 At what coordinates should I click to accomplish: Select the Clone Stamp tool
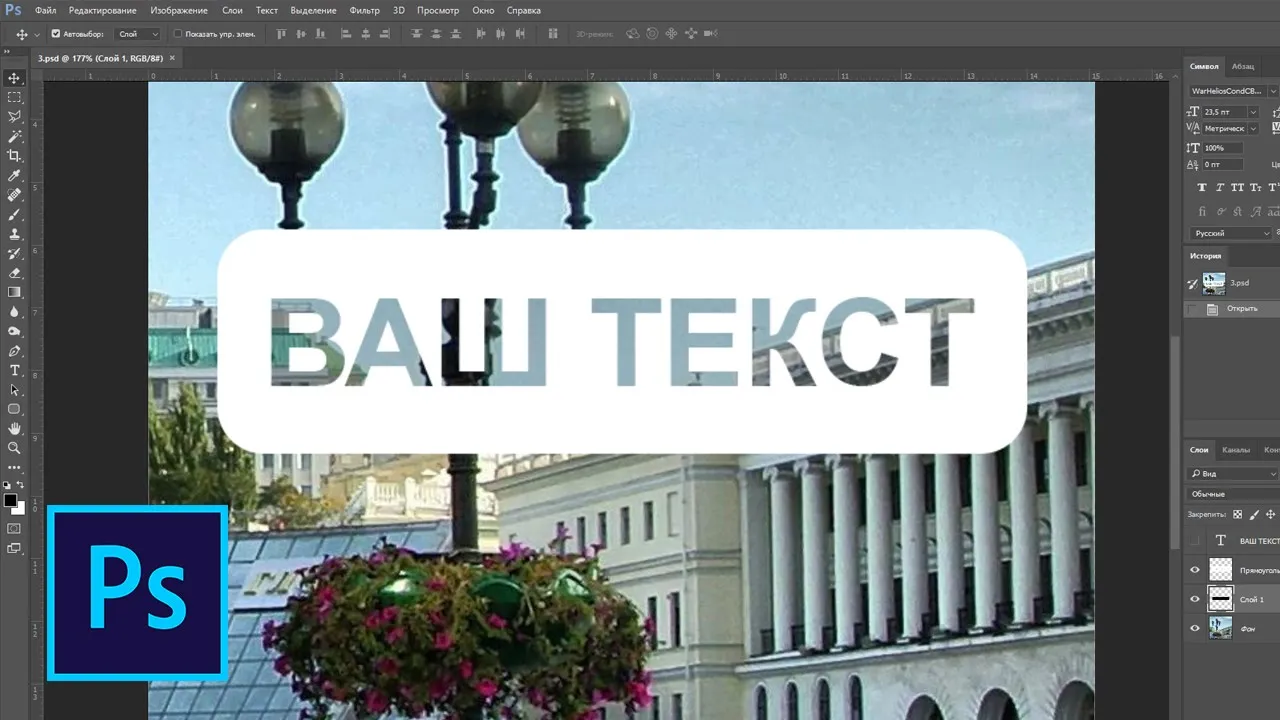(14, 234)
